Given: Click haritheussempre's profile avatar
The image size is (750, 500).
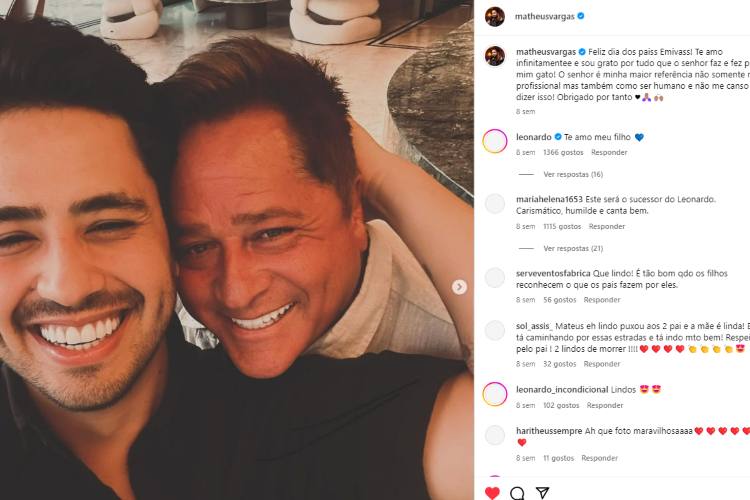Looking at the screenshot, I should click(x=495, y=435).
